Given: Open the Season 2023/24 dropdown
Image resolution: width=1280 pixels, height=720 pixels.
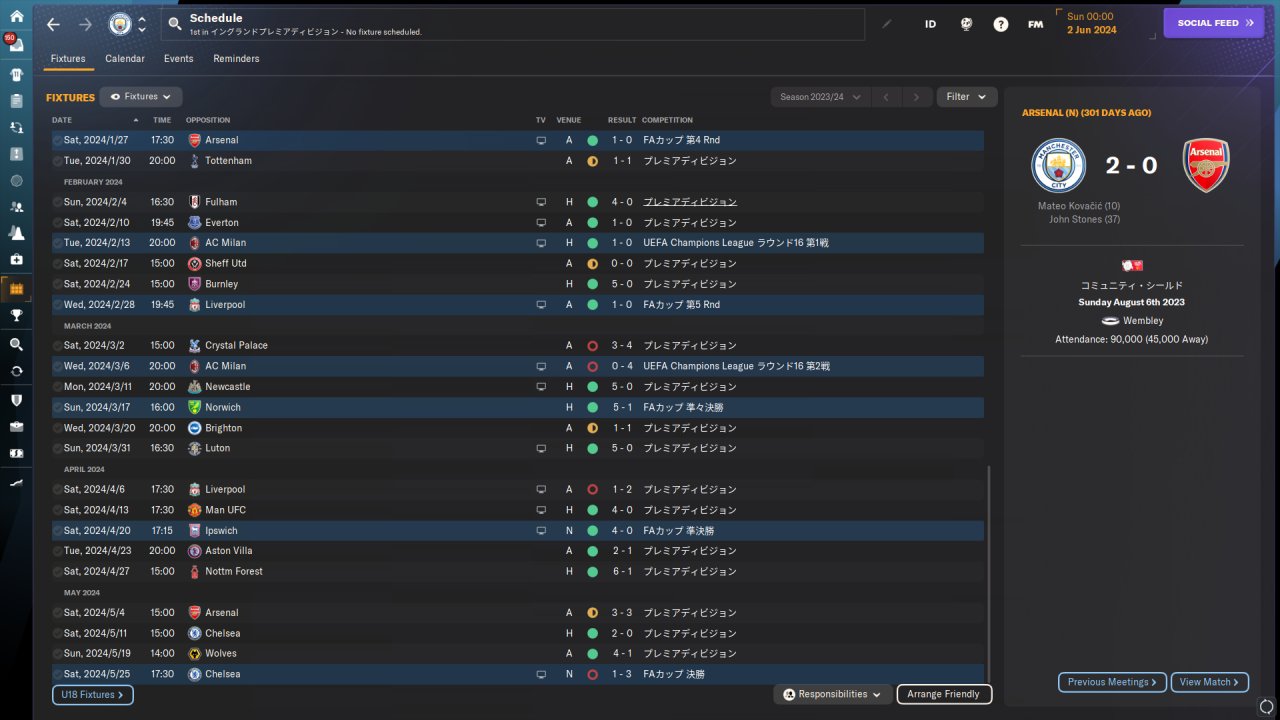Looking at the screenshot, I should coord(820,97).
